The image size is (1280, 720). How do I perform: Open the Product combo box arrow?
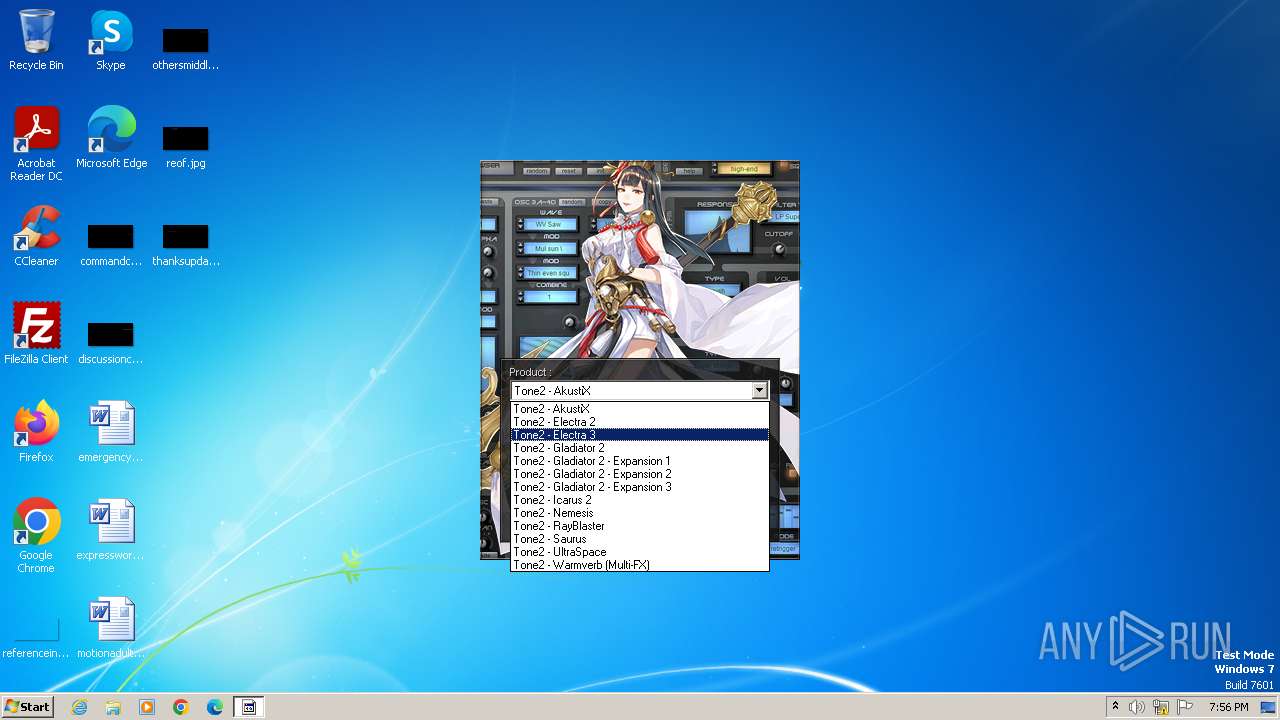[759, 391]
